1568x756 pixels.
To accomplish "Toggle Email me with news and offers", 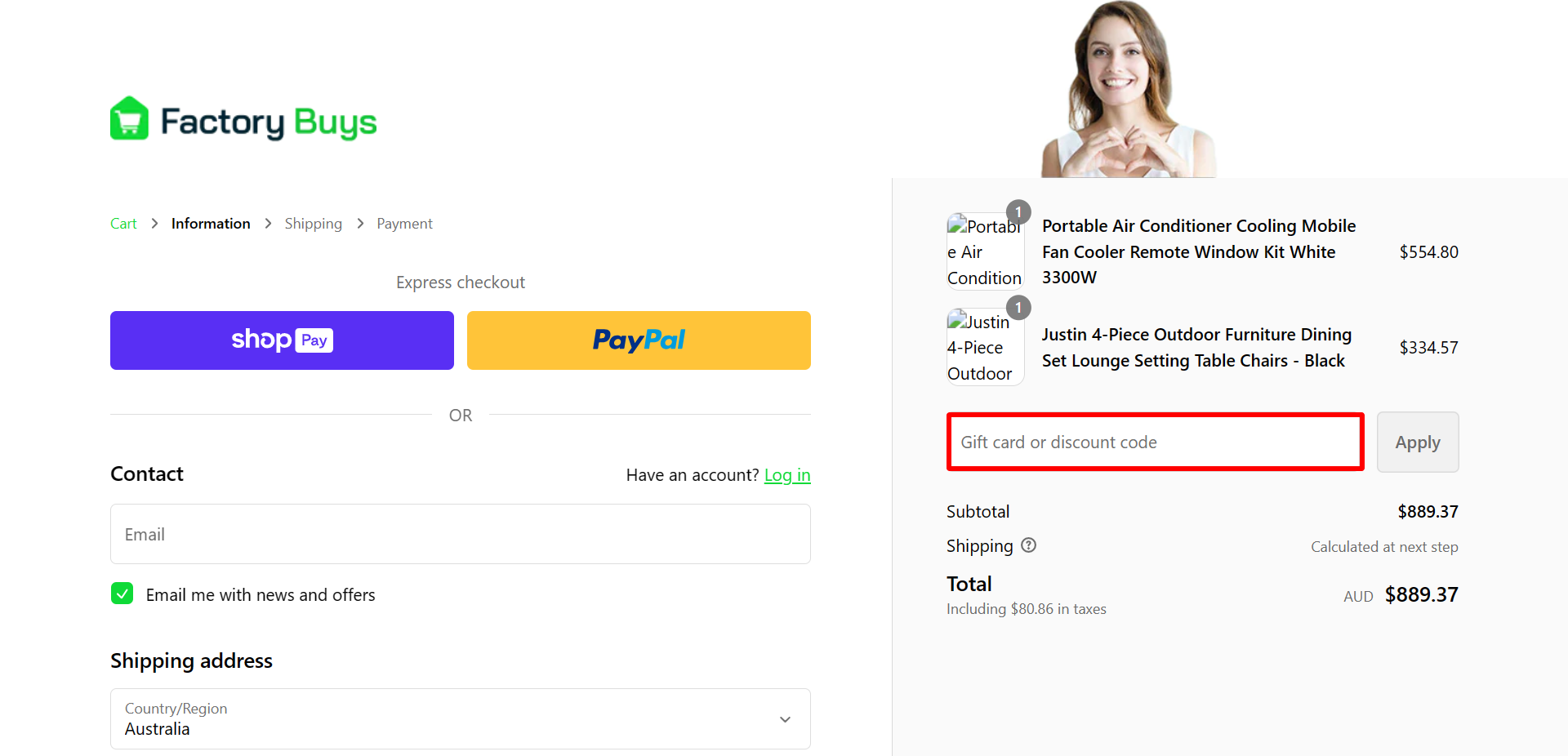I will tap(122, 594).
